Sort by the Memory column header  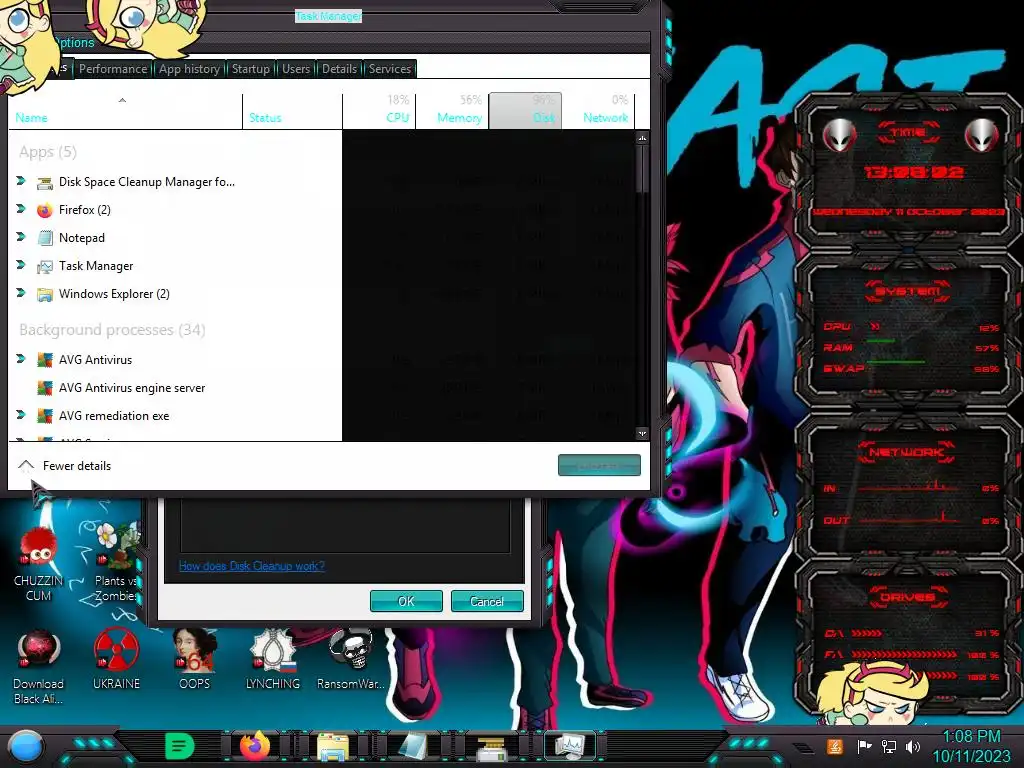(453, 110)
